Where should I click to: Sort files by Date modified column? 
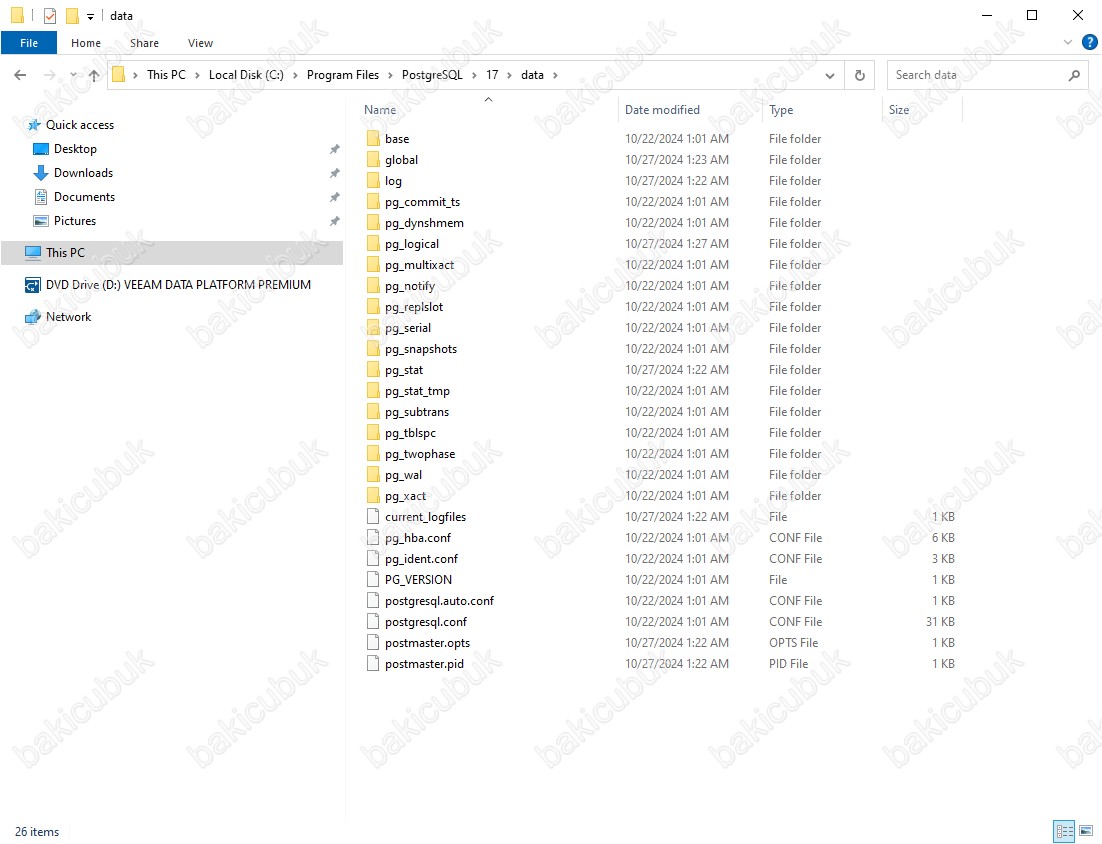point(662,110)
